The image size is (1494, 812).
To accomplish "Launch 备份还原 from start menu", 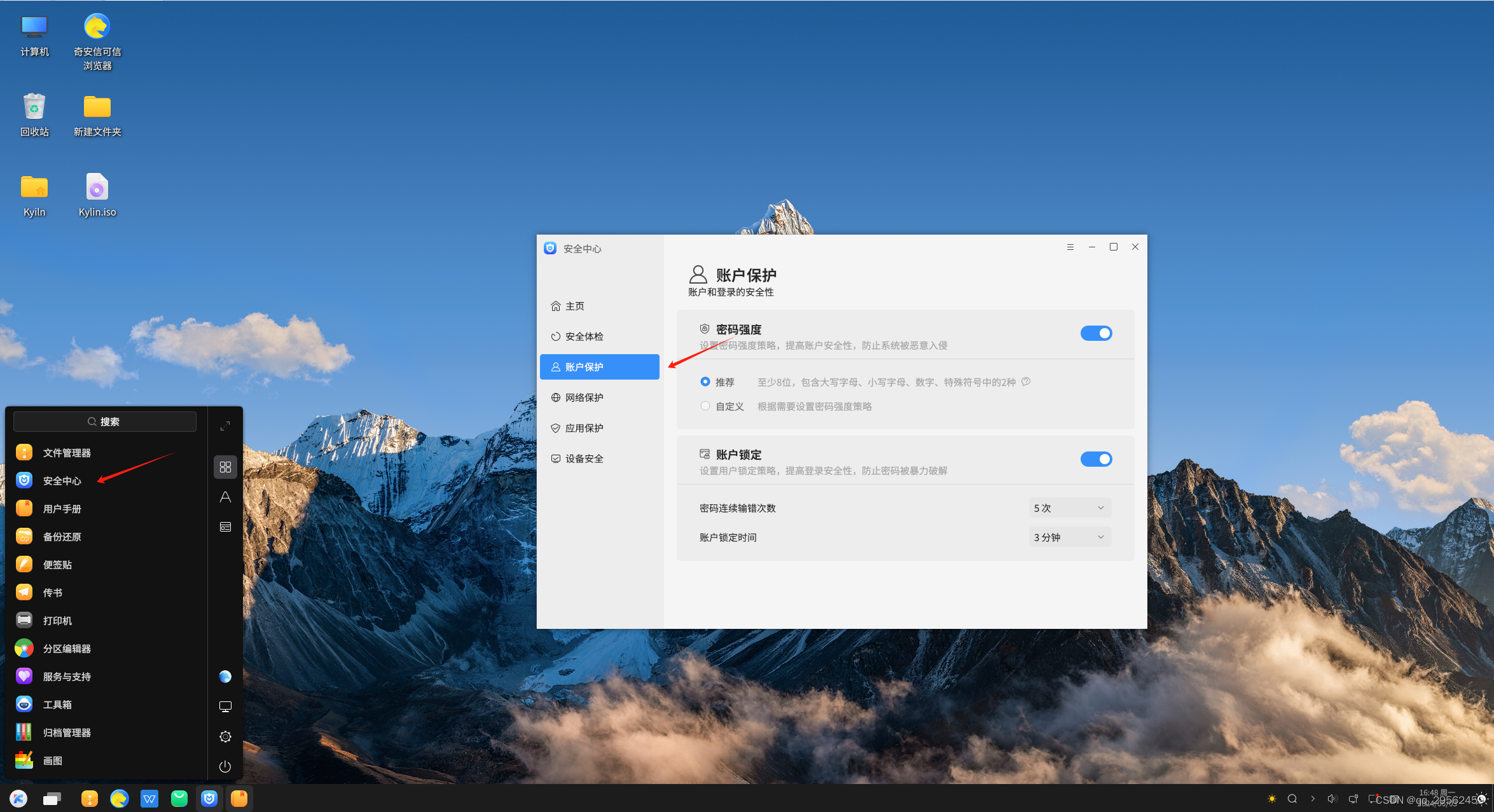I will click(62, 537).
